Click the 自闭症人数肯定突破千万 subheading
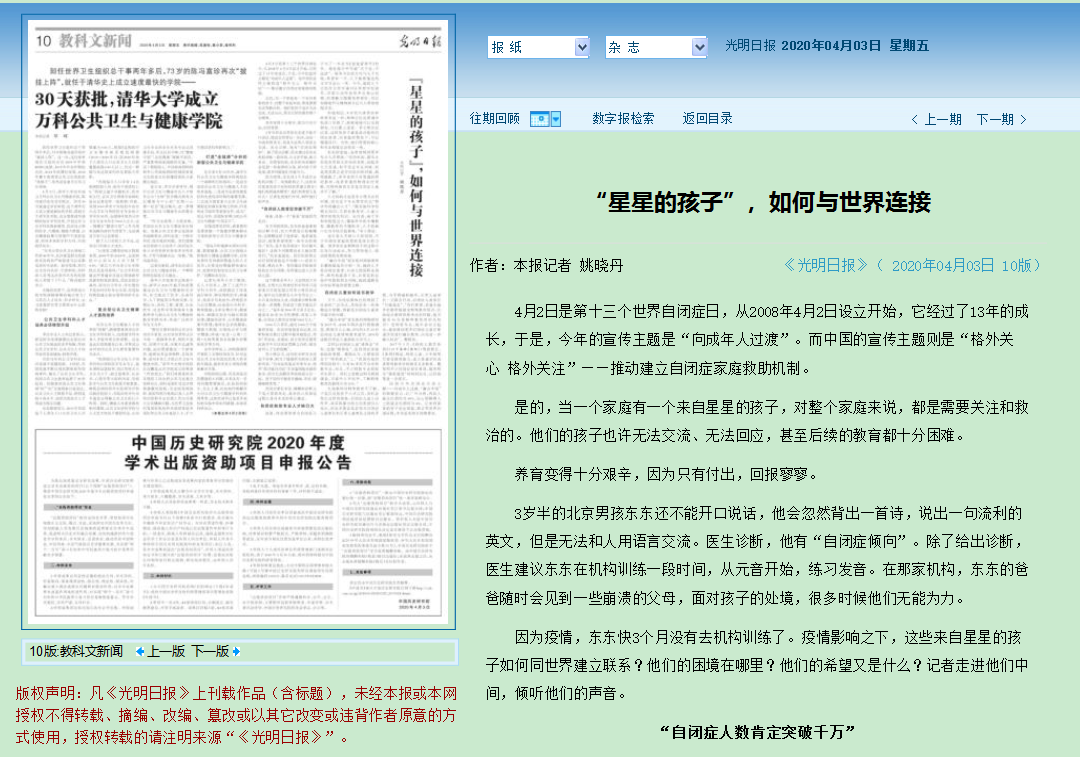This screenshot has height=757, width=1080. tap(758, 731)
